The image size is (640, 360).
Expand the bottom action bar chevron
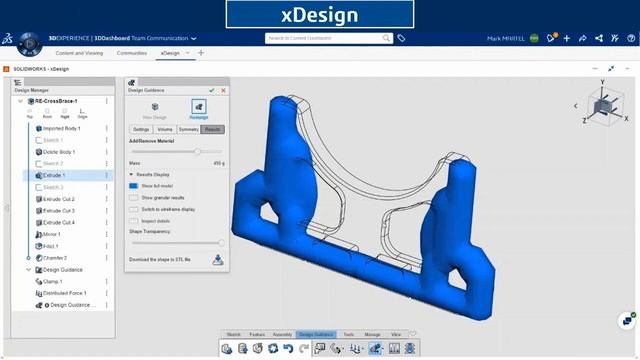click(413, 333)
